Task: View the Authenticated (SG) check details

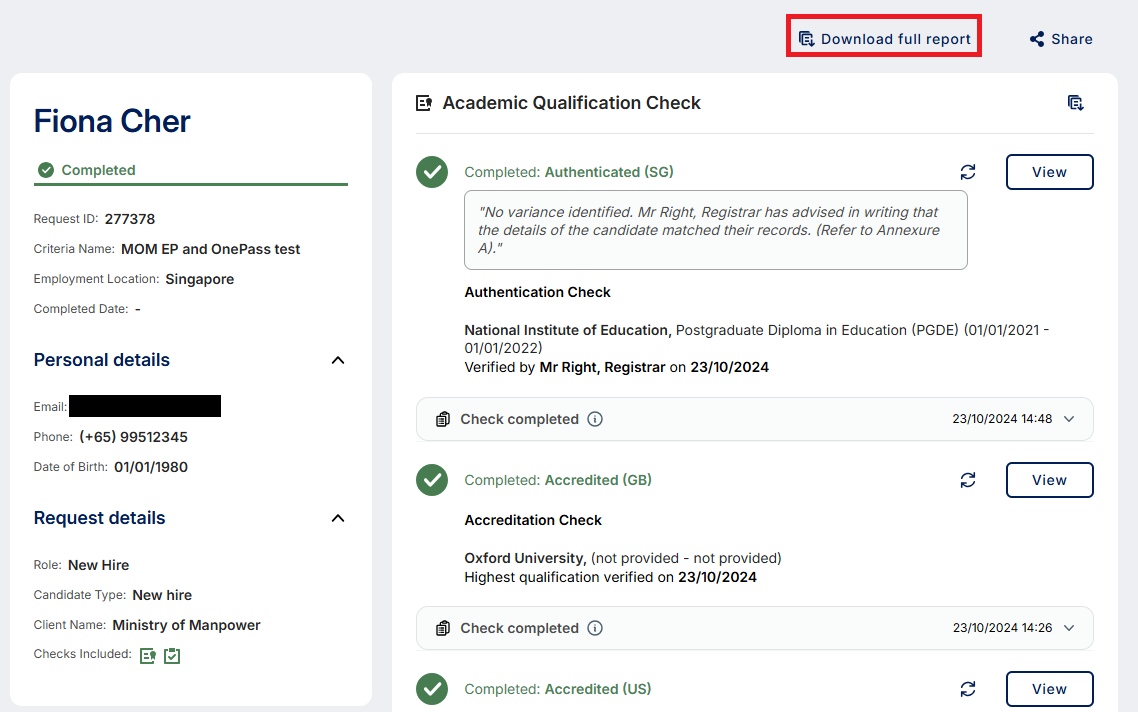Action: pyautogui.click(x=1049, y=172)
